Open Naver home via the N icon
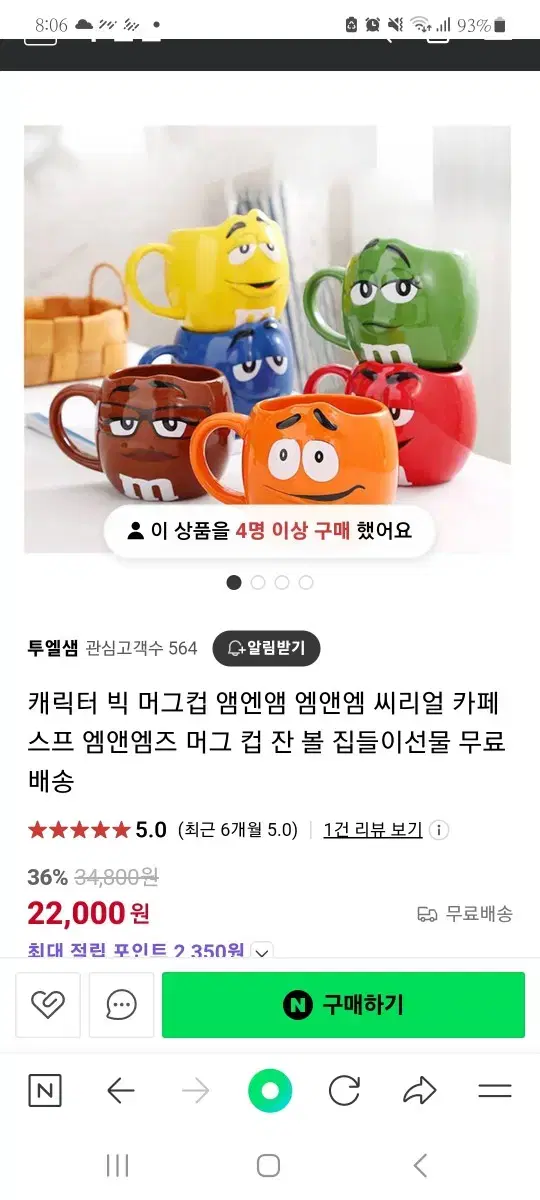540x1200 pixels. [x=45, y=1091]
